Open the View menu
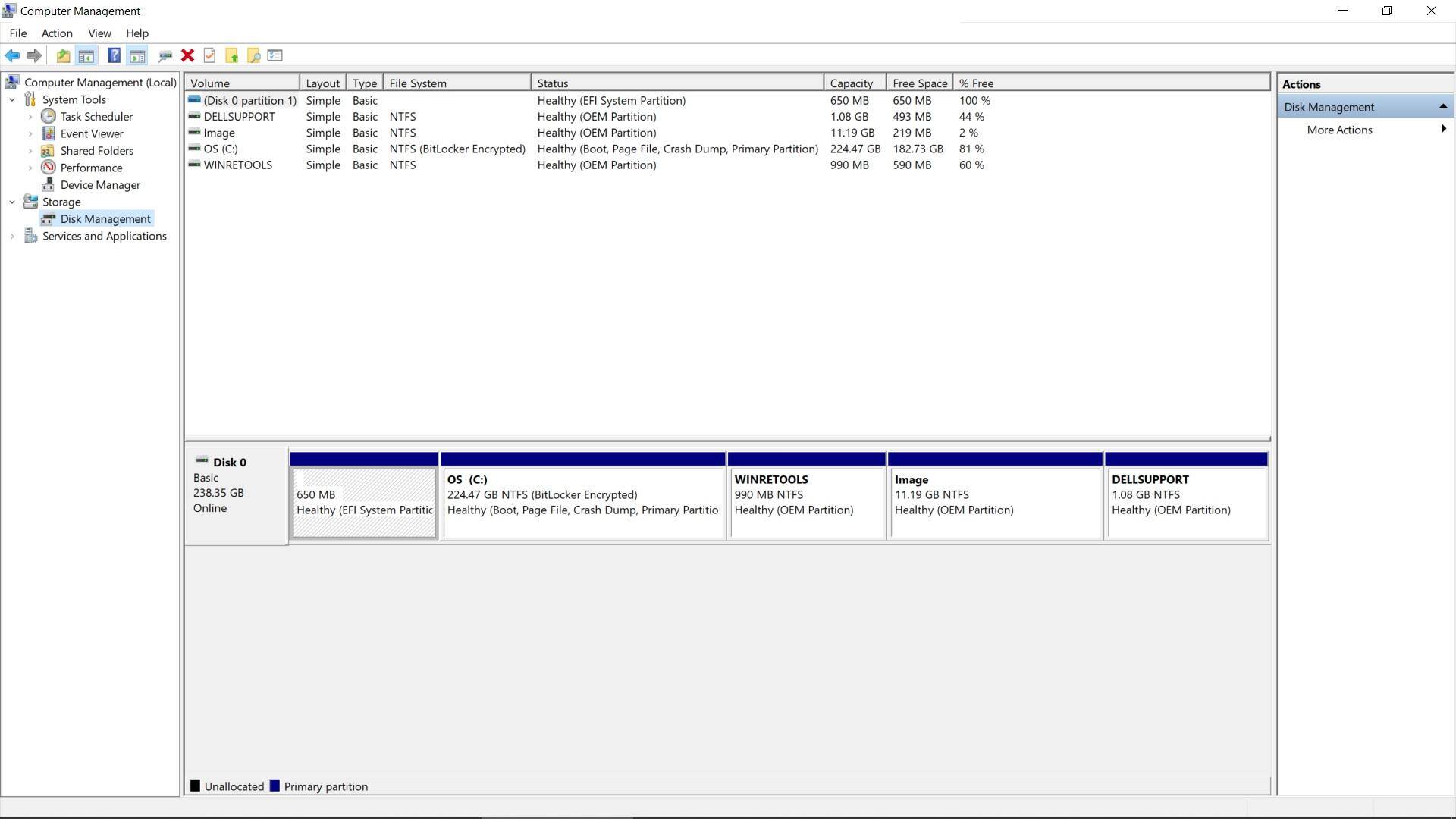 click(99, 33)
